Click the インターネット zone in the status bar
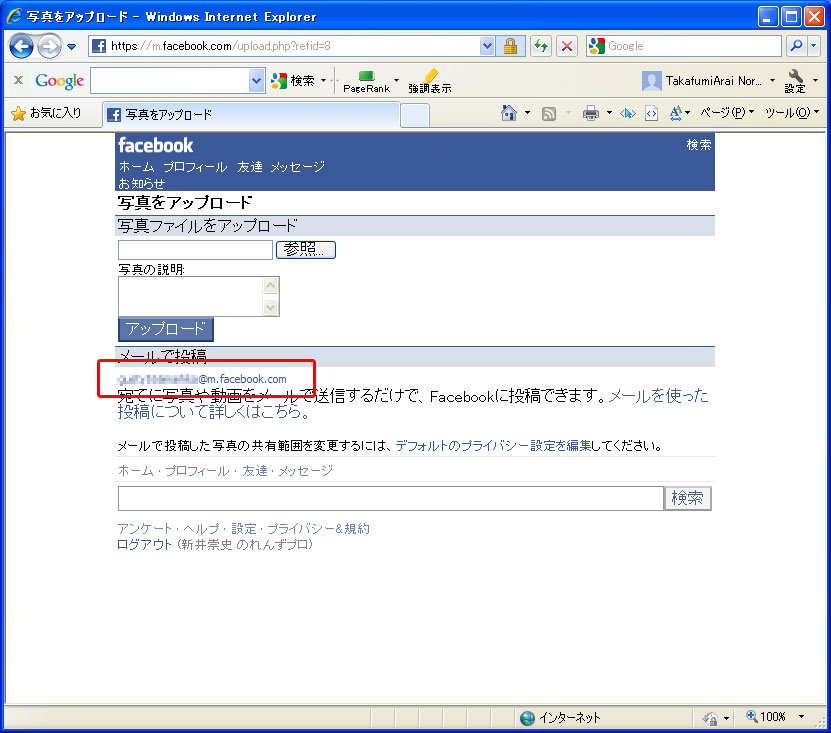The image size is (831, 733). pos(560,718)
